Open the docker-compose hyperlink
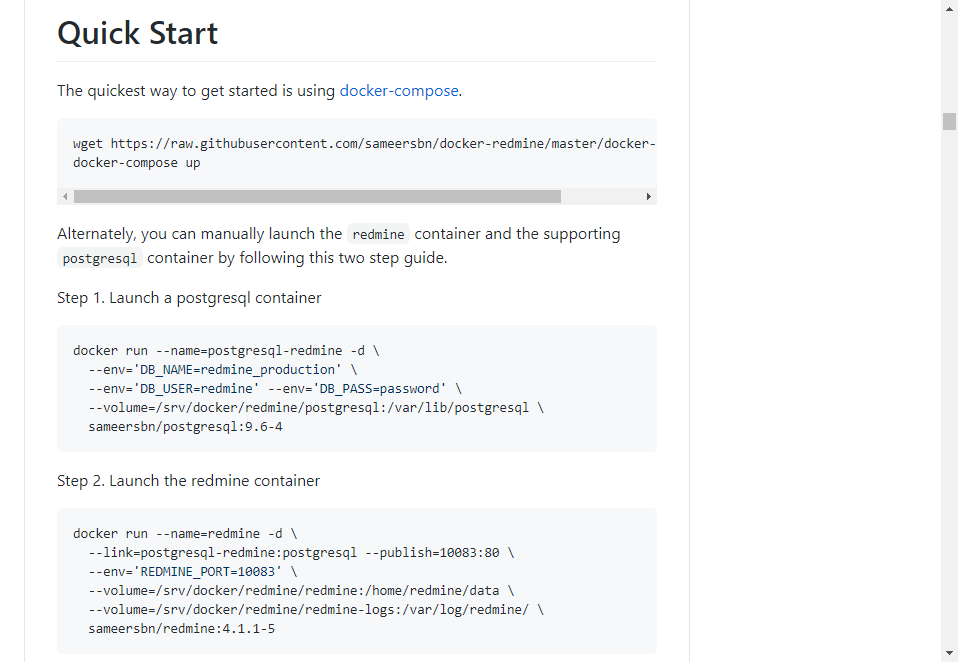The image size is (958, 662). pos(398,90)
